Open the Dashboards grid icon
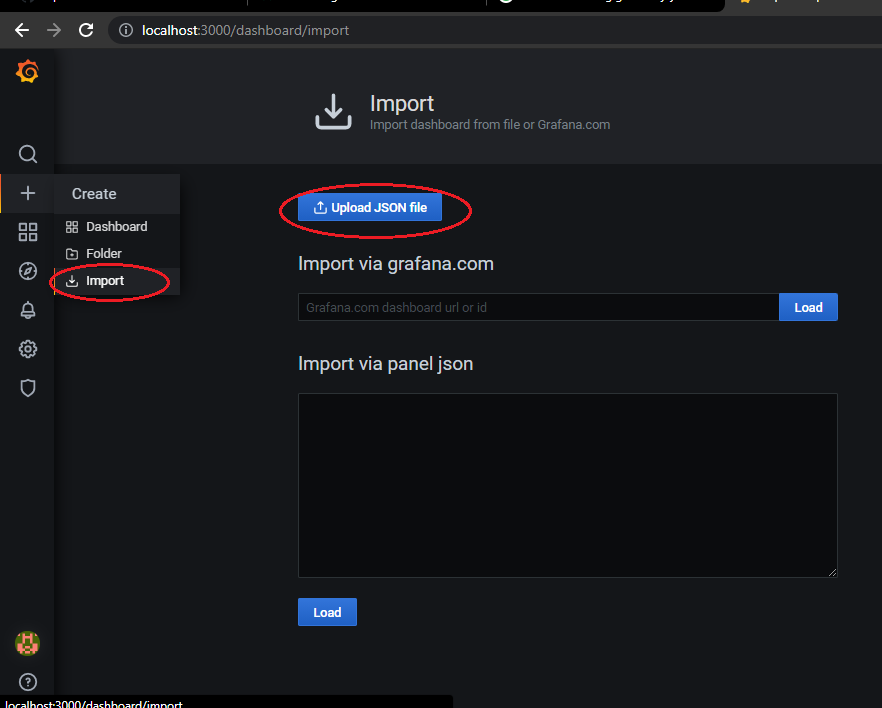The image size is (882, 708). pyautogui.click(x=27, y=232)
